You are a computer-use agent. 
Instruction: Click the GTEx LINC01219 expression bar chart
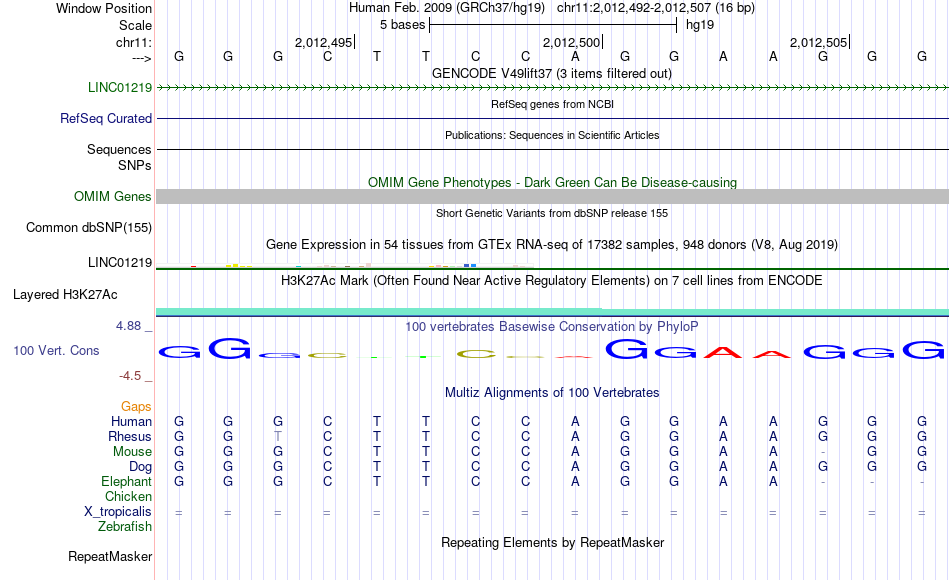point(345,265)
